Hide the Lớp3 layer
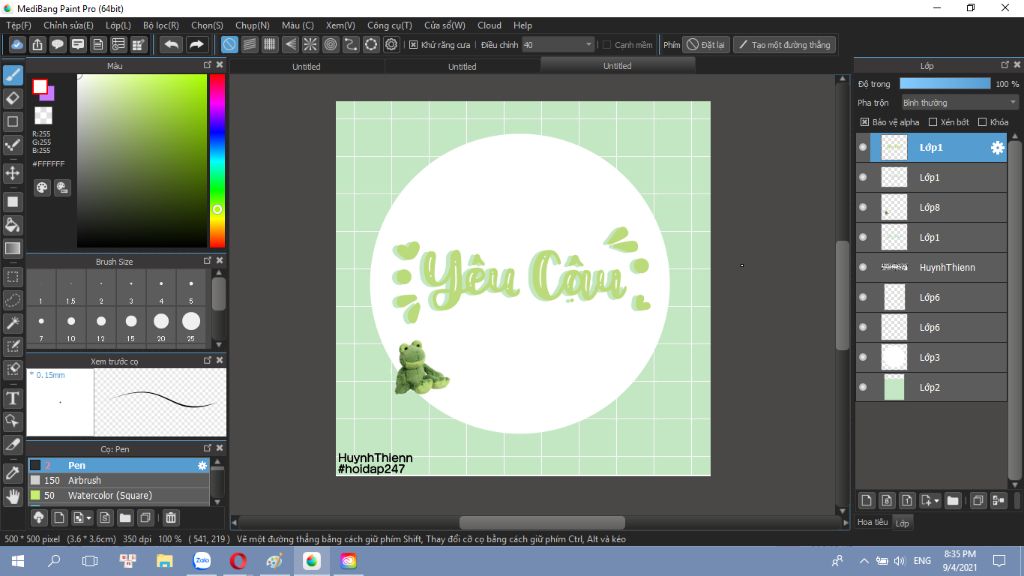This screenshot has width=1024, height=576. [863, 358]
